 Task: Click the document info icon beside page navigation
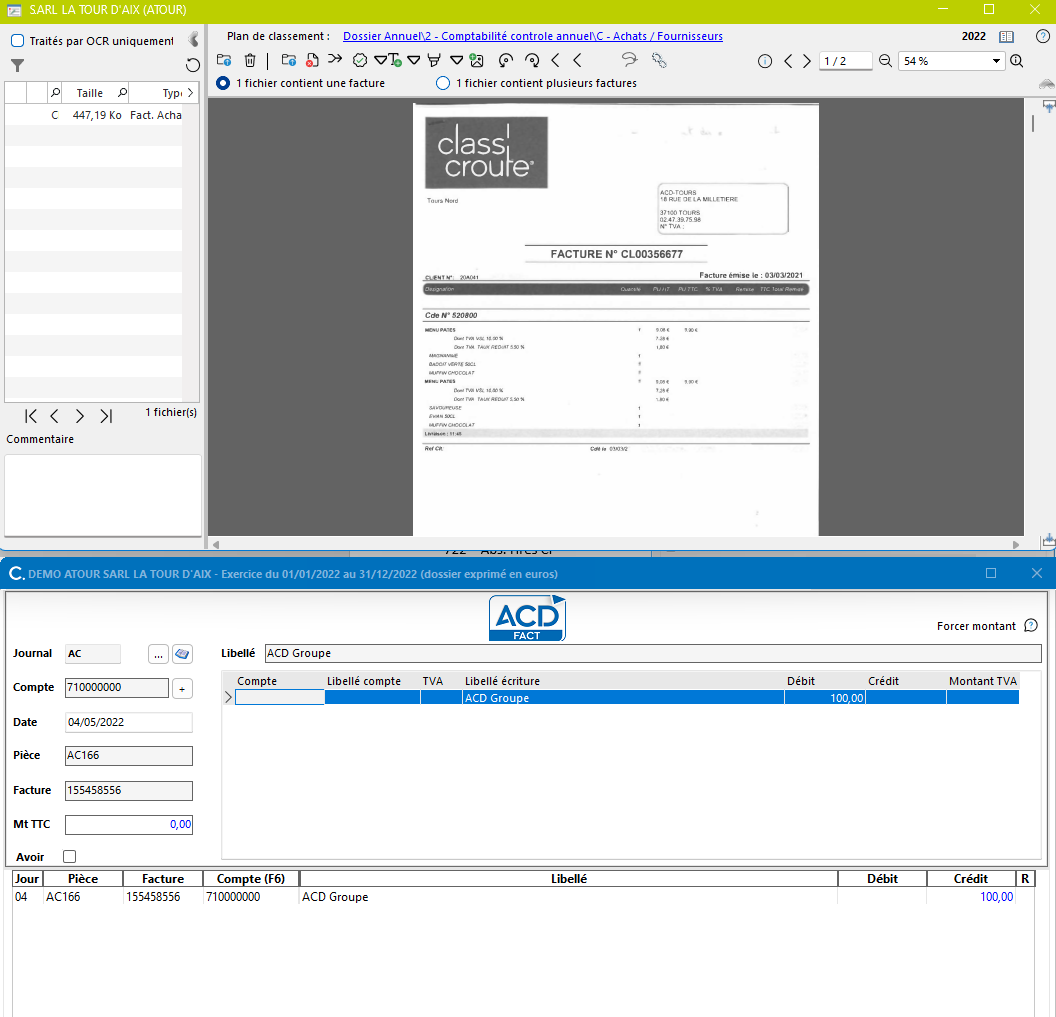765,61
